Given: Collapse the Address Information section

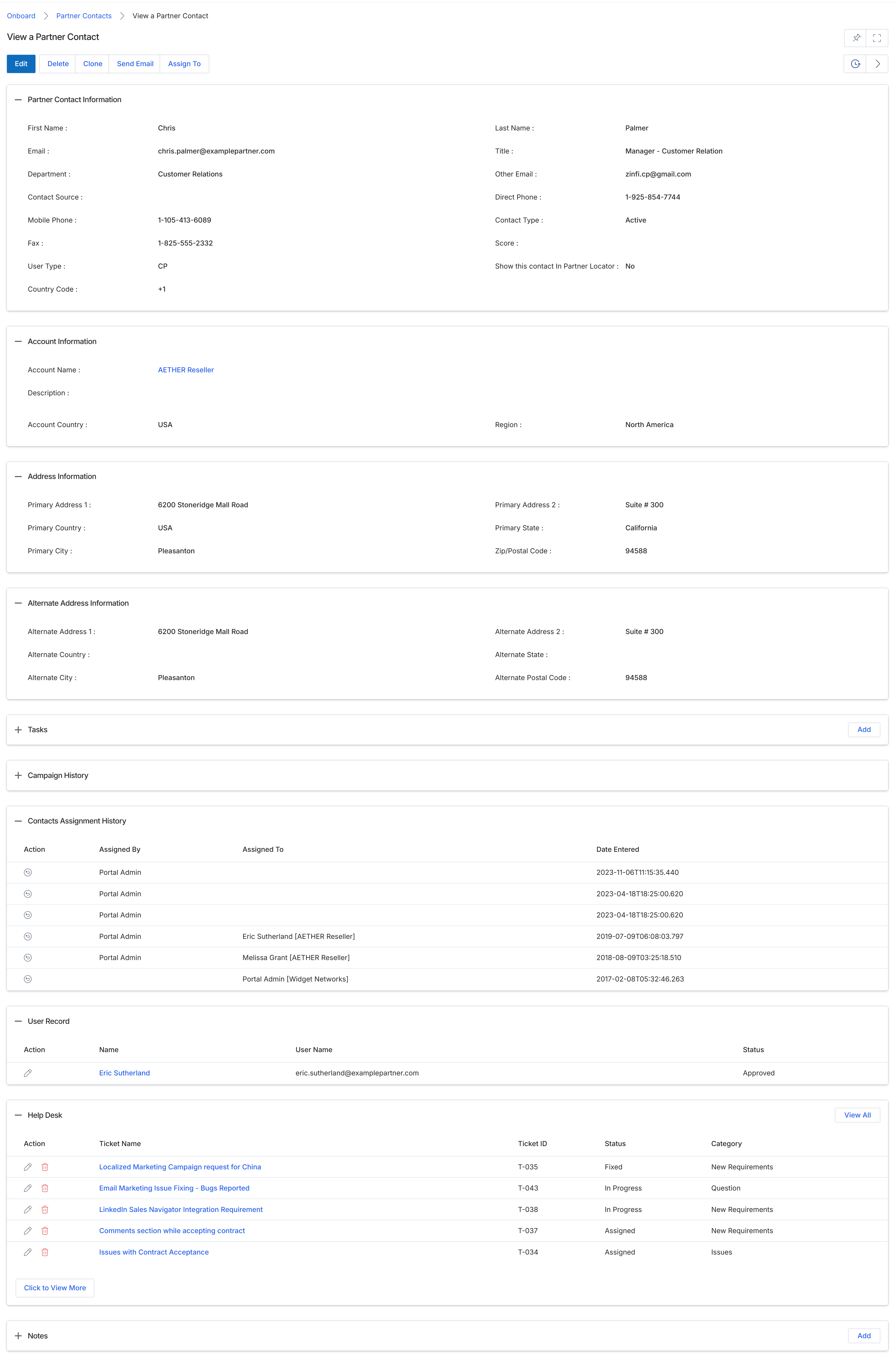Looking at the screenshot, I should click(18, 477).
